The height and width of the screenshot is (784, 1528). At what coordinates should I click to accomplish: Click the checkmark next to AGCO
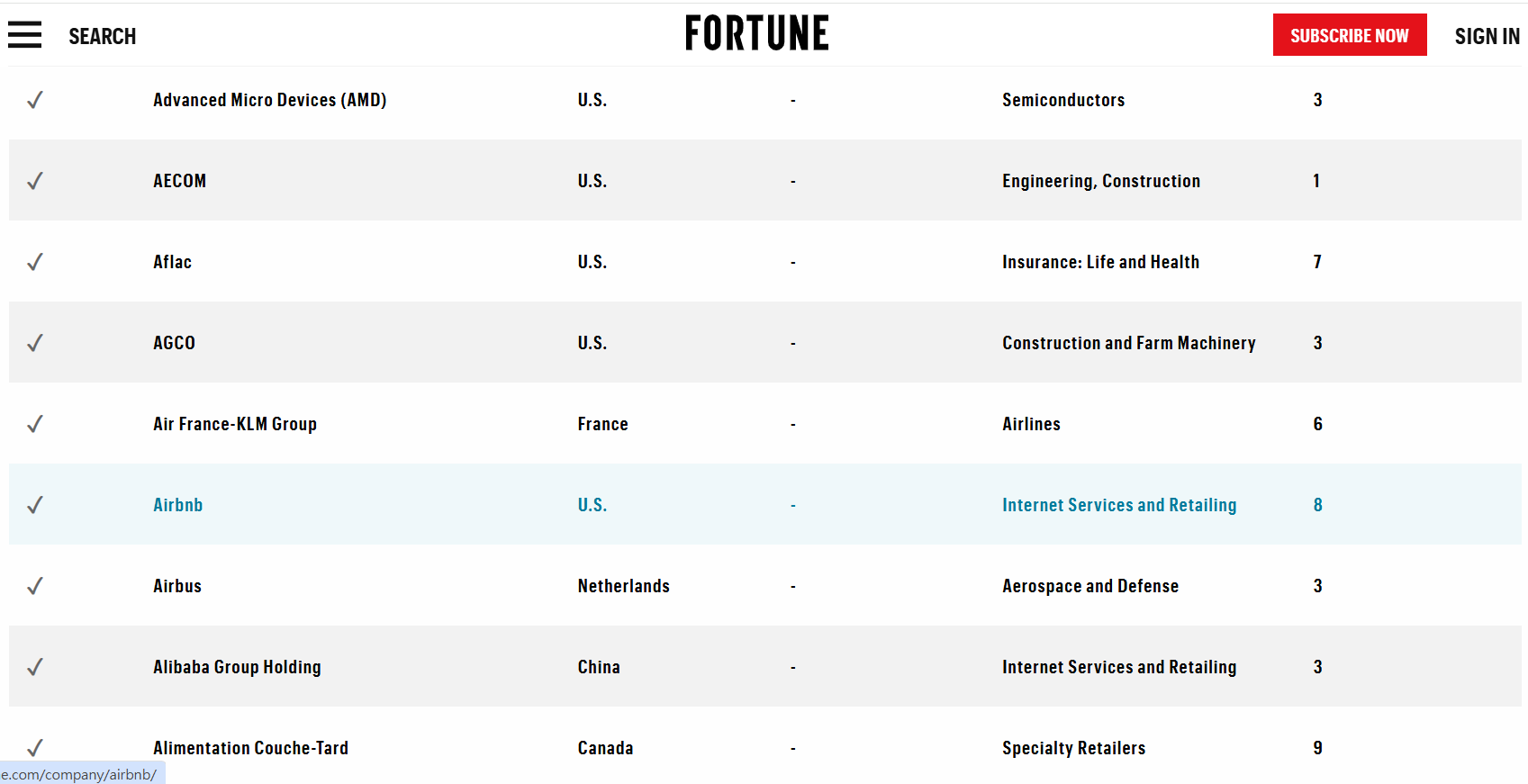(35, 343)
